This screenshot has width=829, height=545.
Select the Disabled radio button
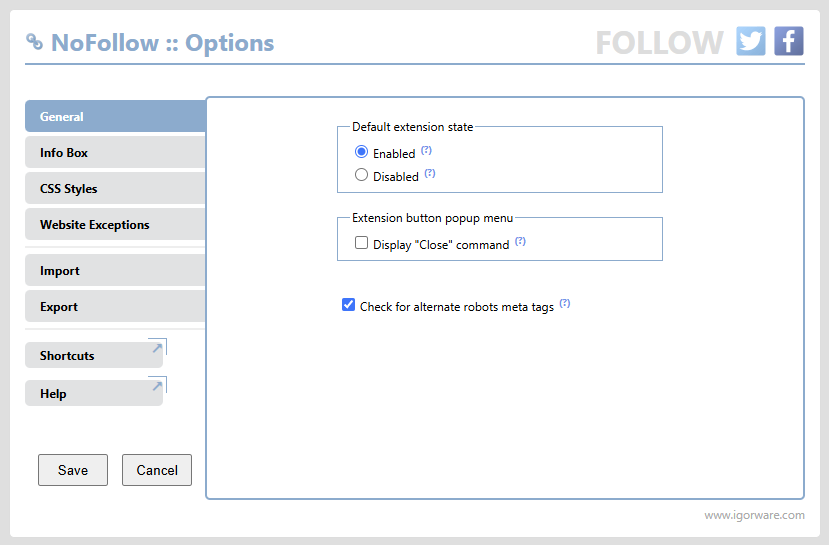tap(362, 175)
